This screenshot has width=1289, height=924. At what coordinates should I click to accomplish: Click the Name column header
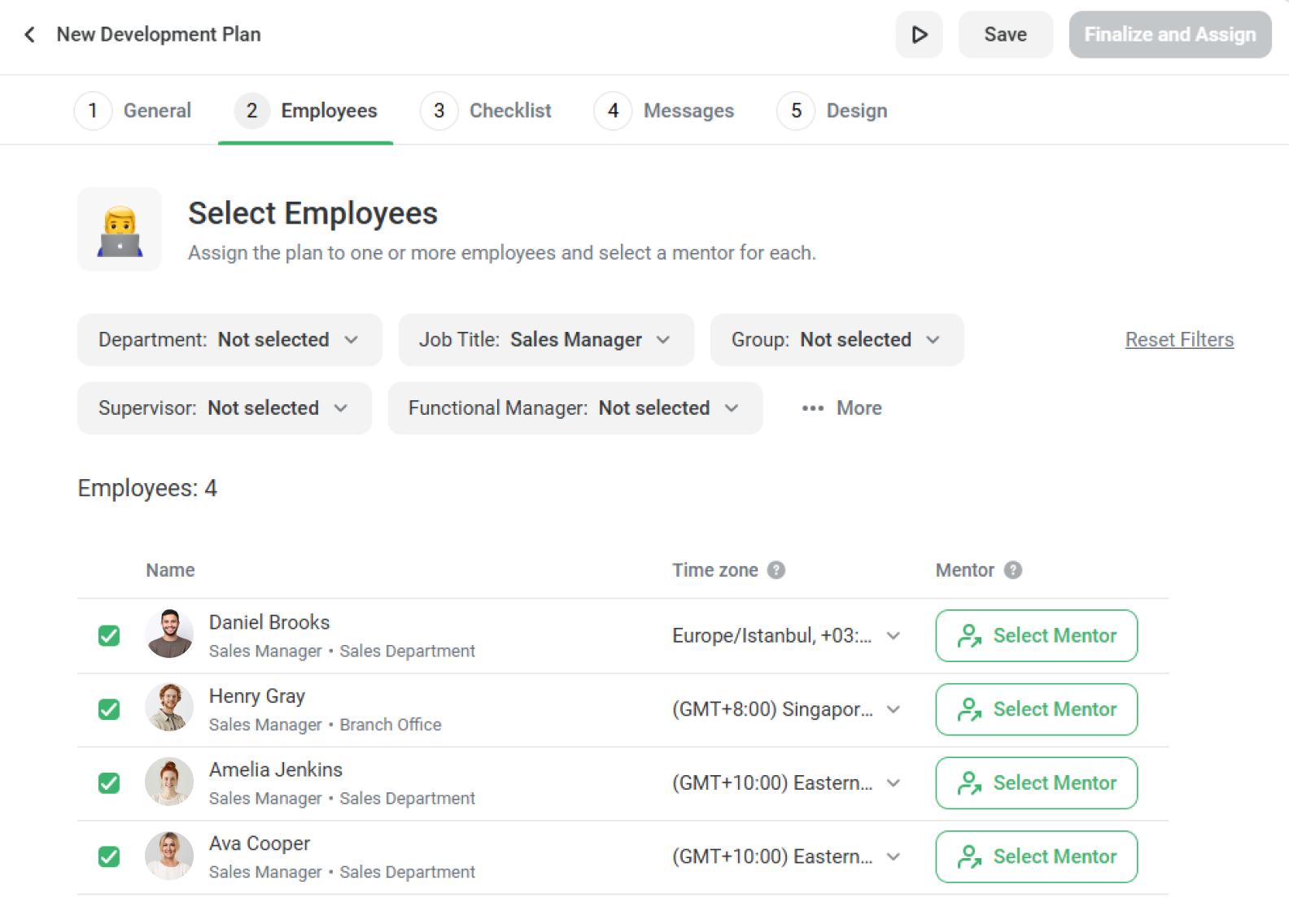pyautogui.click(x=170, y=570)
